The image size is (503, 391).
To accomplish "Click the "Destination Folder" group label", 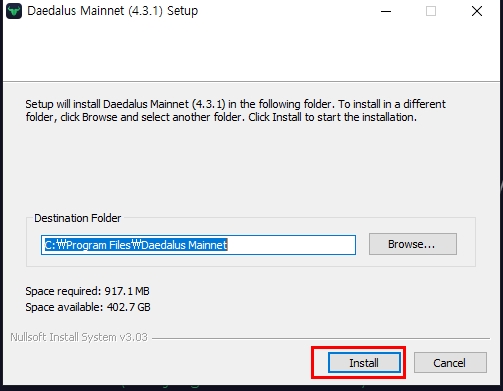I will pyautogui.click(x=78, y=218).
